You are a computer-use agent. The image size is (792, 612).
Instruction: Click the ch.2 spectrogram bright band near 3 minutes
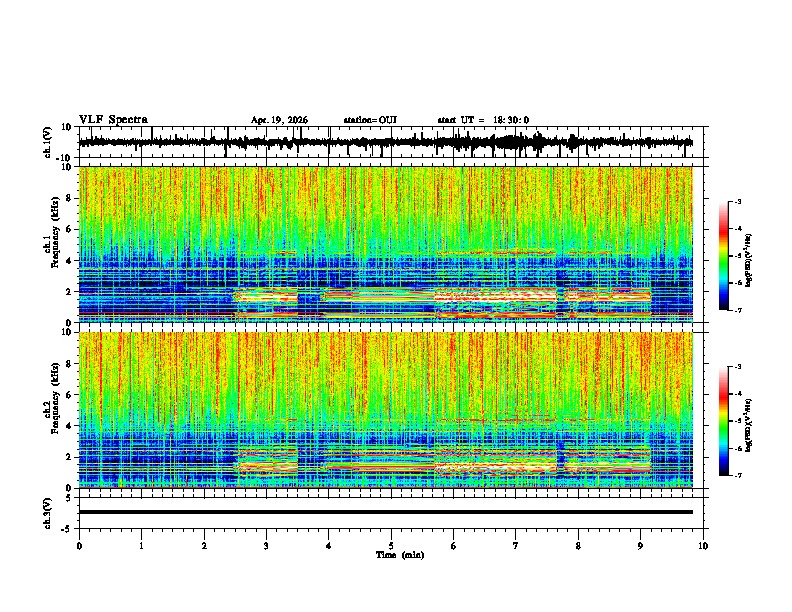[268, 462]
